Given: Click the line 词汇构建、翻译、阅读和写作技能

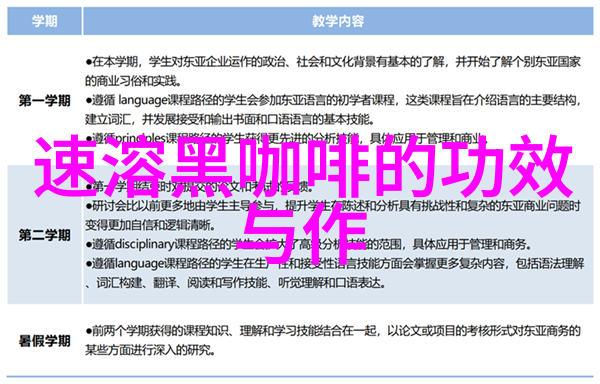Looking at the screenshot, I should pyautogui.click(x=236, y=283).
